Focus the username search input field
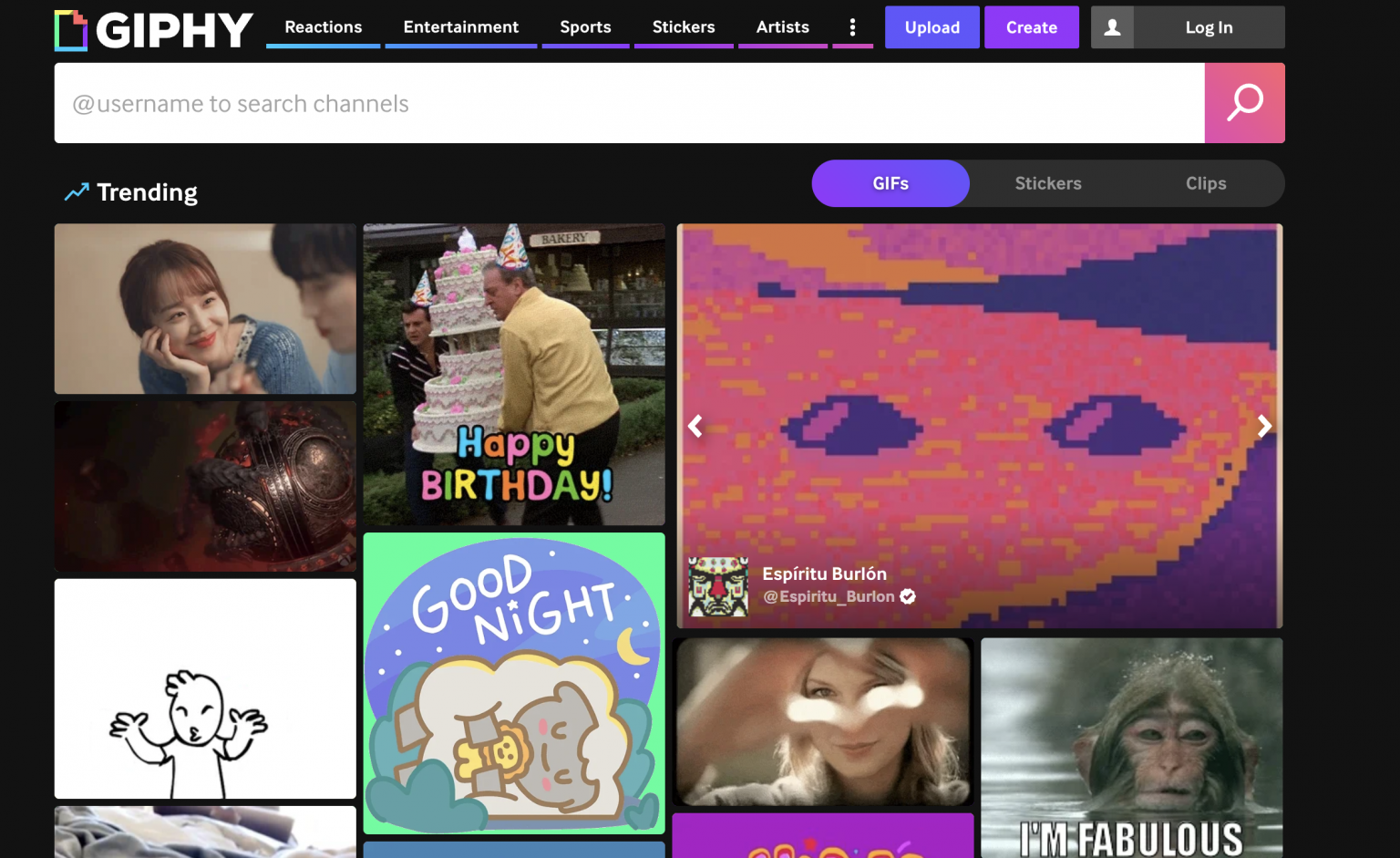 629,103
